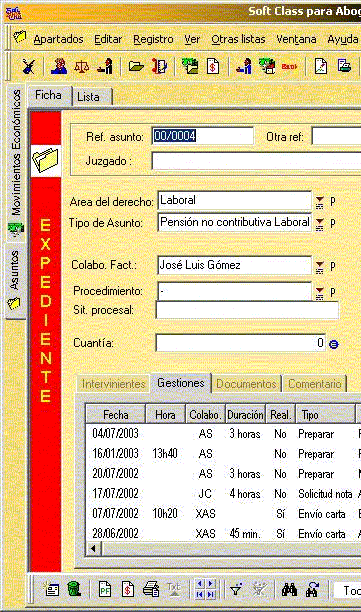The width and height of the screenshot is (361, 612).
Task: Click the P button beside Colabo. Fact.
Action: (333, 267)
